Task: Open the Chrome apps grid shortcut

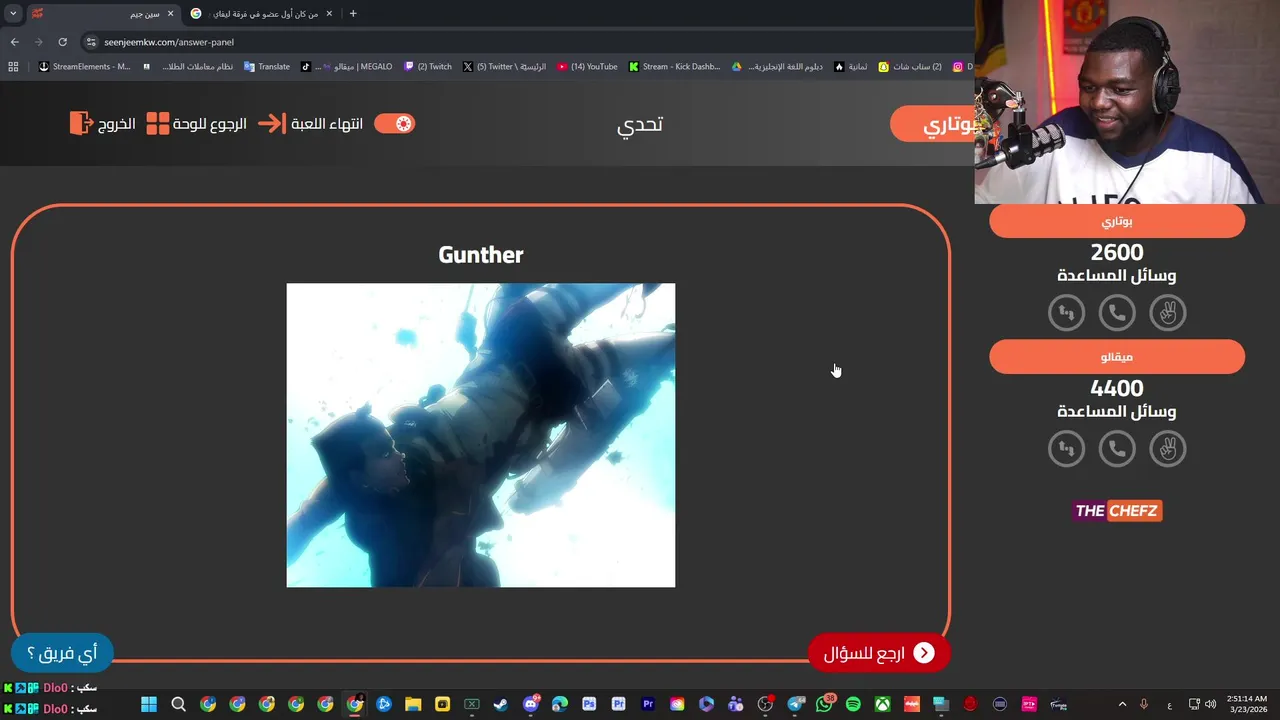Action: (13, 67)
